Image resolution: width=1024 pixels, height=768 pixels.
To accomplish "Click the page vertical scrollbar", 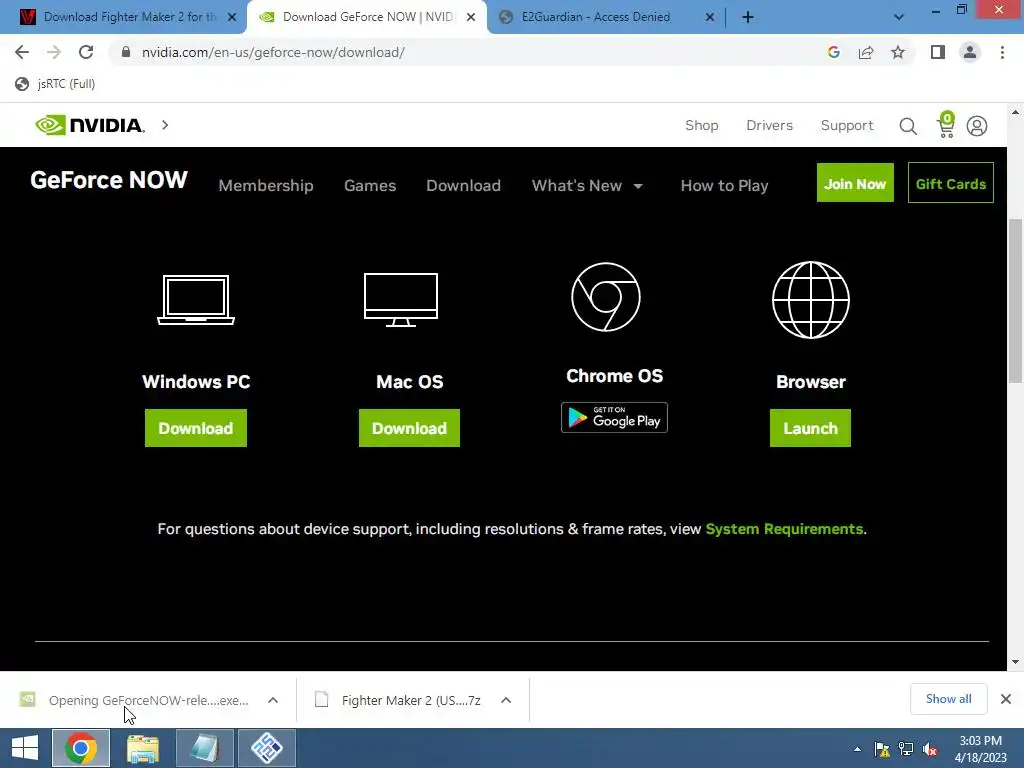I will 1015,300.
